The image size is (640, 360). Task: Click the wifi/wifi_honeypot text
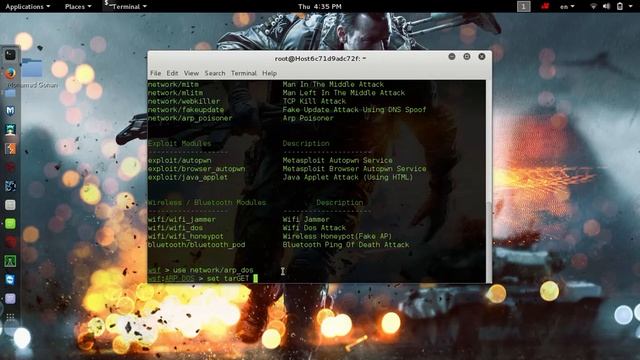coord(186,237)
